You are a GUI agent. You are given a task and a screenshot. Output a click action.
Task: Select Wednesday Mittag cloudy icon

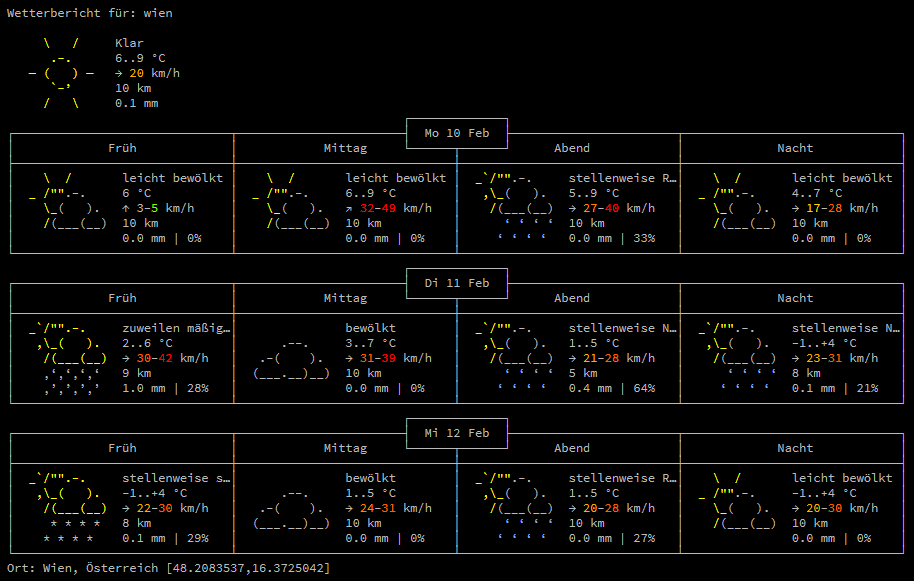pos(291,508)
